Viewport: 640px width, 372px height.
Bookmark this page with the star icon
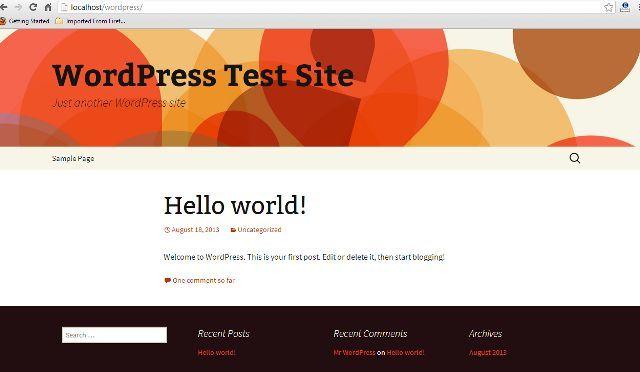[609, 7]
